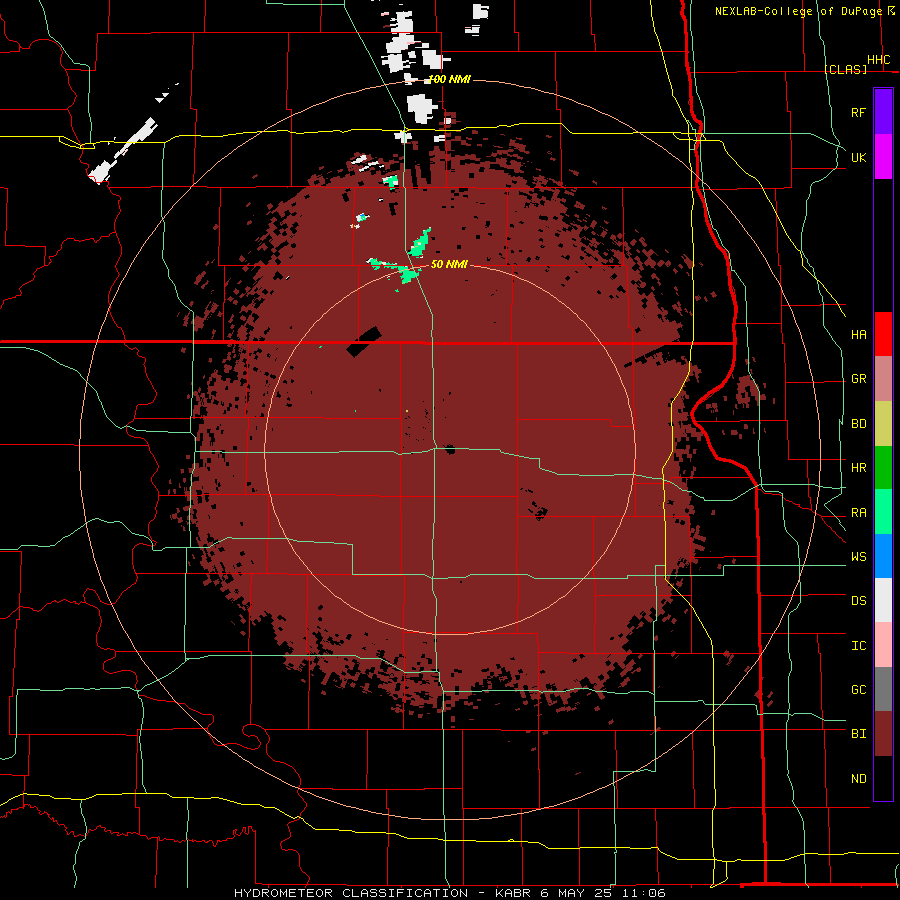Image resolution: width=900 pixels, height=900 pixels.
Task: Select the GC gray legend swatch
Action: point(883,689)
